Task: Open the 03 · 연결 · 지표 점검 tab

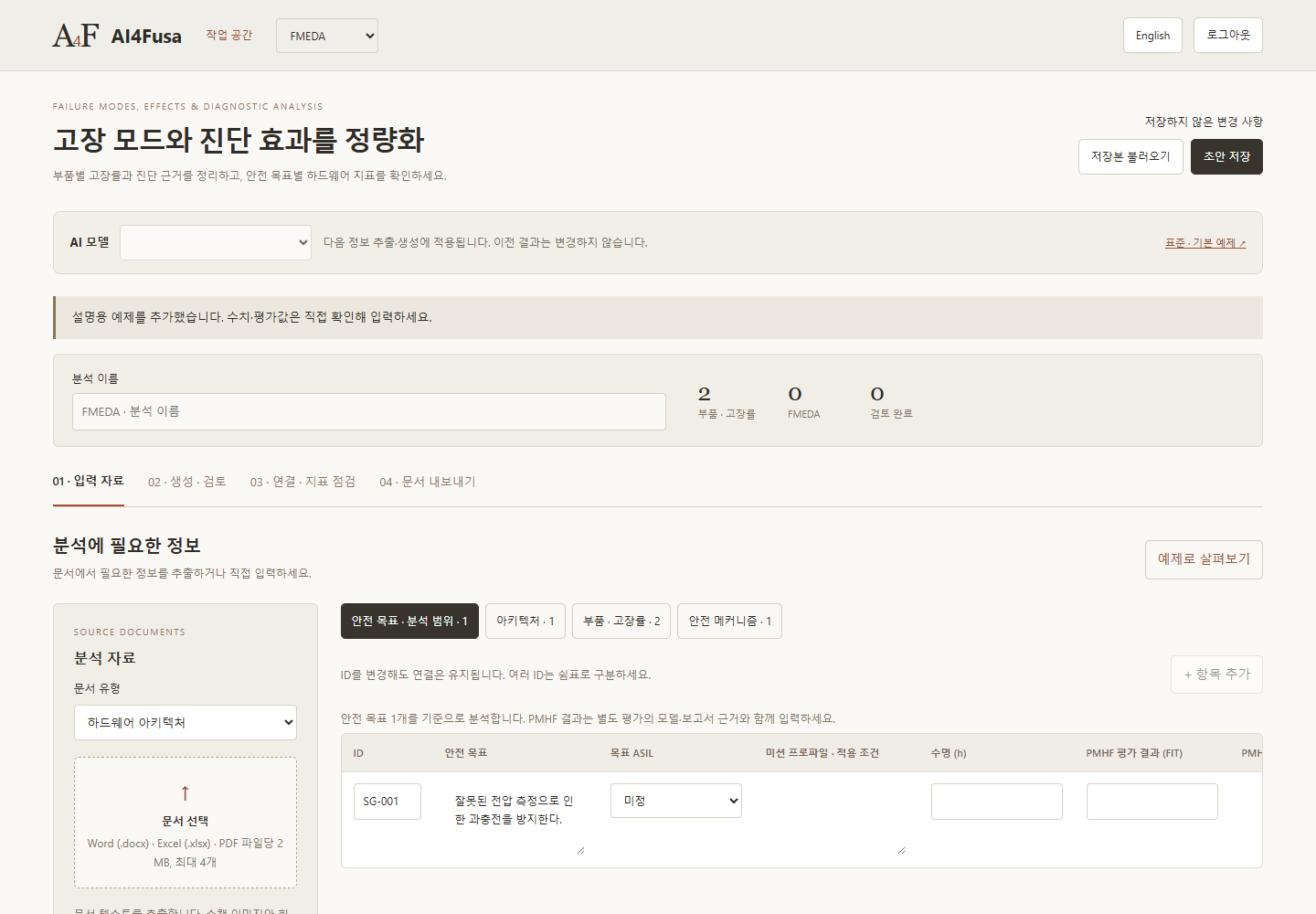Action: [302, 482]
